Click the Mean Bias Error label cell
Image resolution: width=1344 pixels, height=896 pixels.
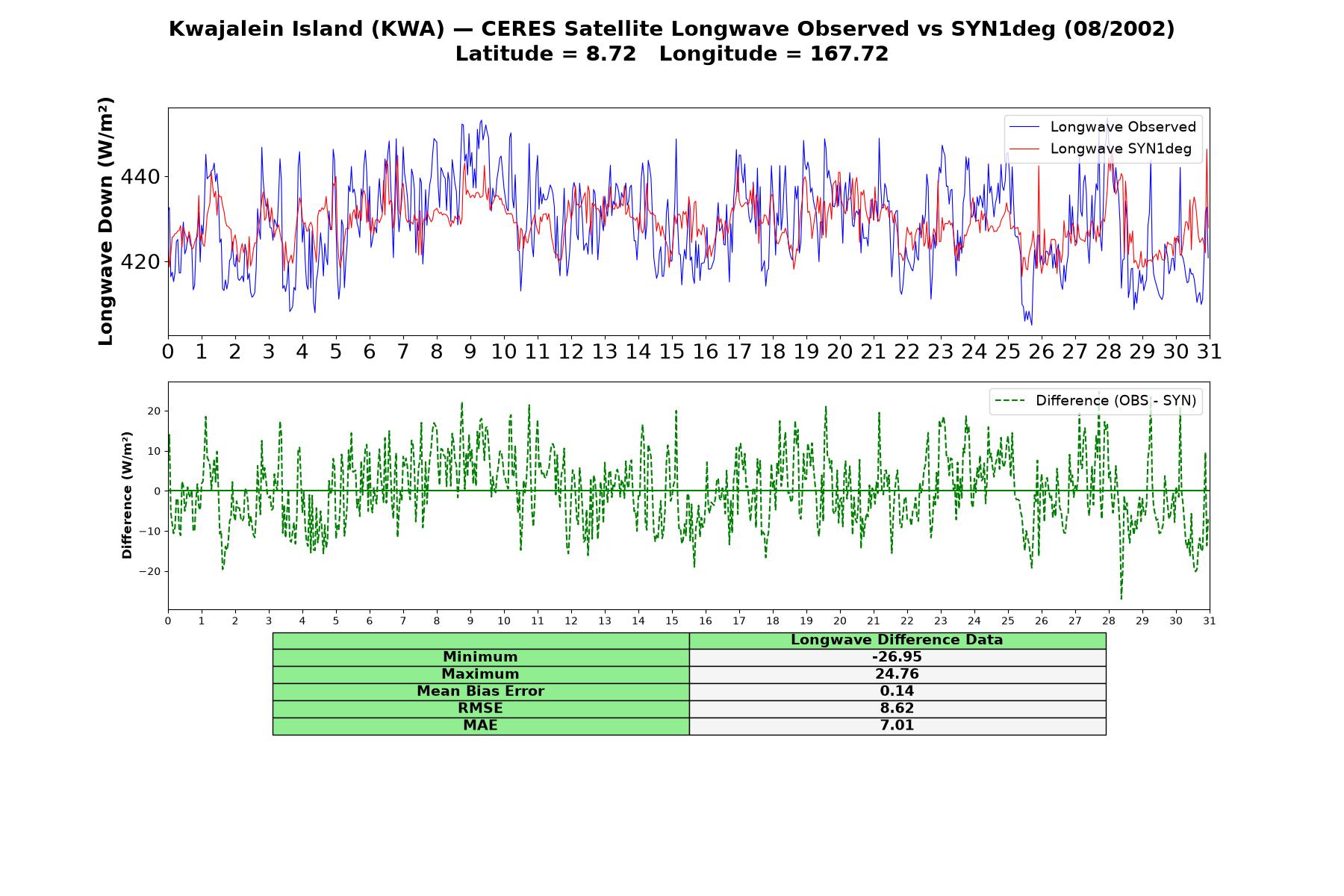(480, 691)
